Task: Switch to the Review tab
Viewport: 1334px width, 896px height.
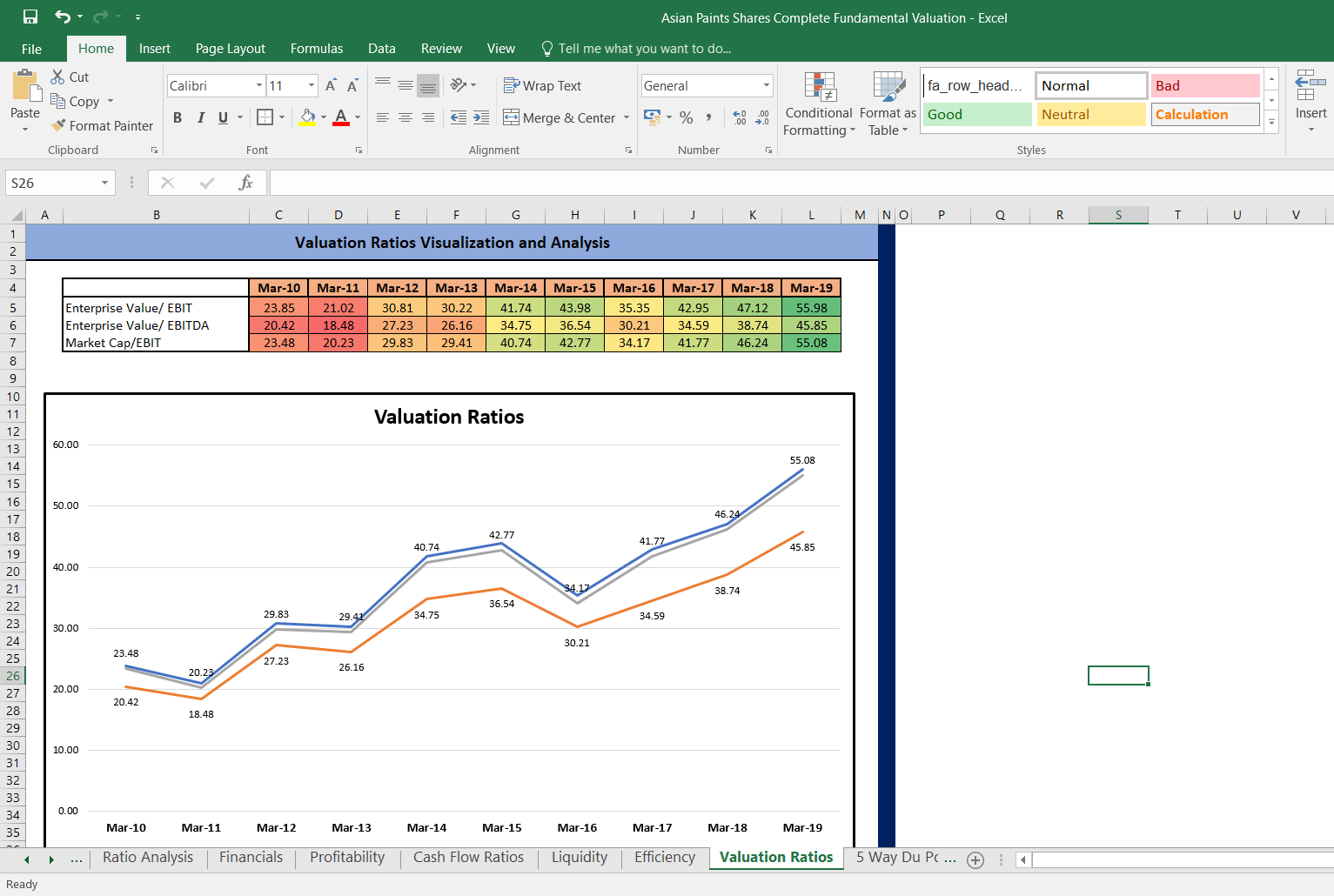Action: pos(441,49)
